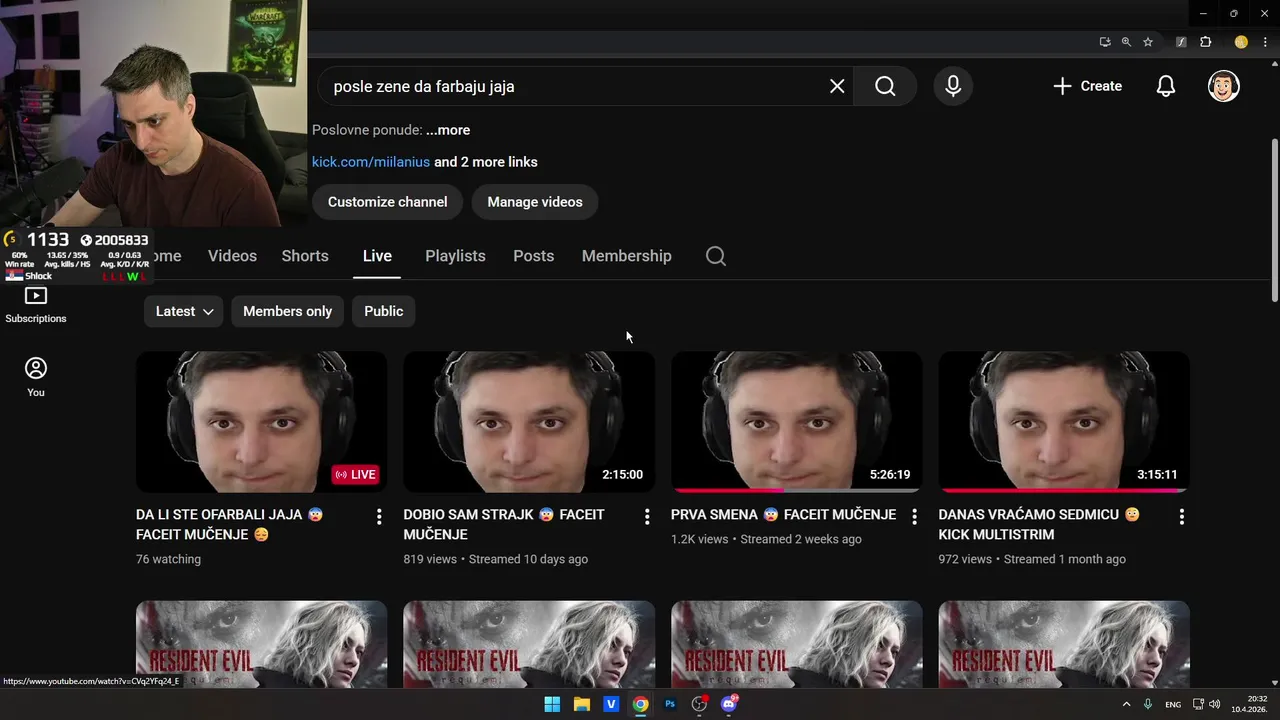Click the 2:15:00 video thumbnail

tap(529, 422)
